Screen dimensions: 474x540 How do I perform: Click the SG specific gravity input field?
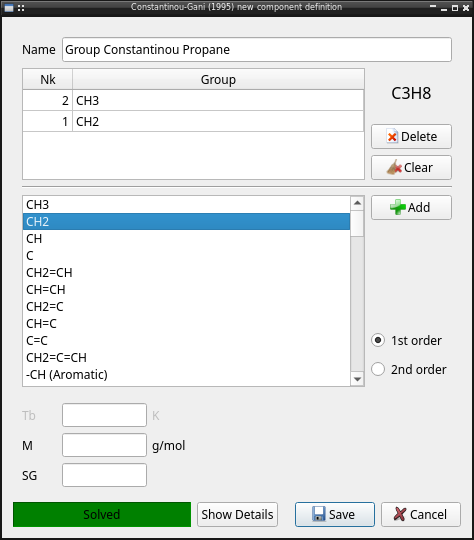[104, 475]
